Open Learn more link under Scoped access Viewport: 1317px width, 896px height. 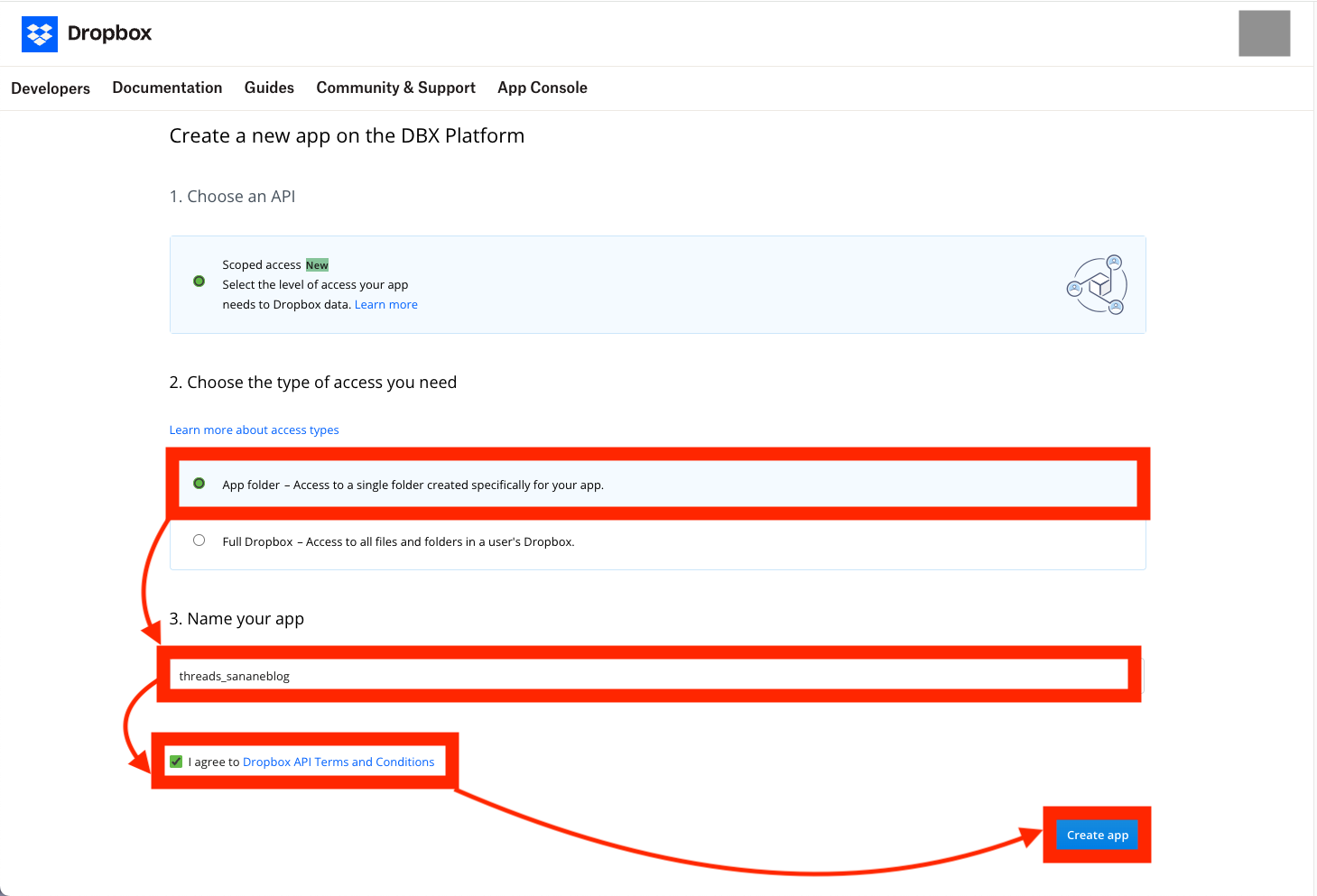[x=386, y=305]
